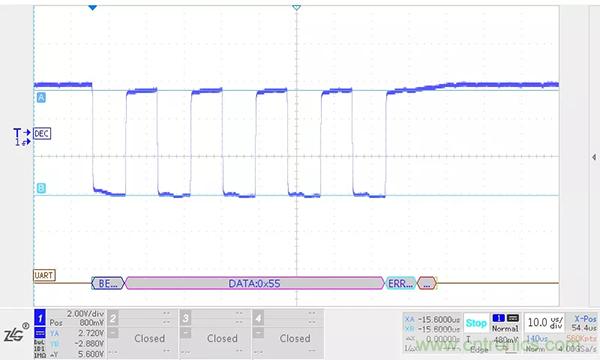Select cursor B marker on waveform
600x360 pixels.
pyautogui.click(x=41, y=188)
